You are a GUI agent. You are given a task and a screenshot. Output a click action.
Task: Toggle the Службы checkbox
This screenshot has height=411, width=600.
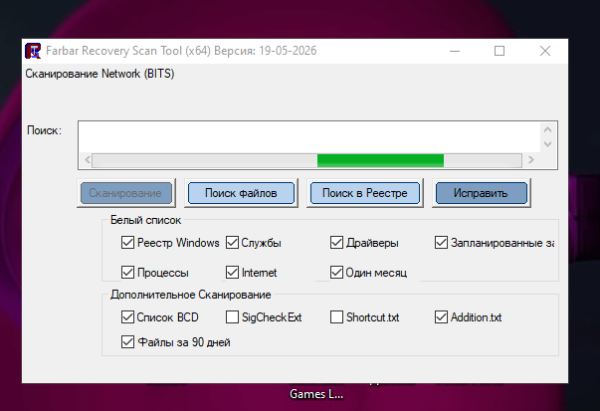(x=232, y=243)
